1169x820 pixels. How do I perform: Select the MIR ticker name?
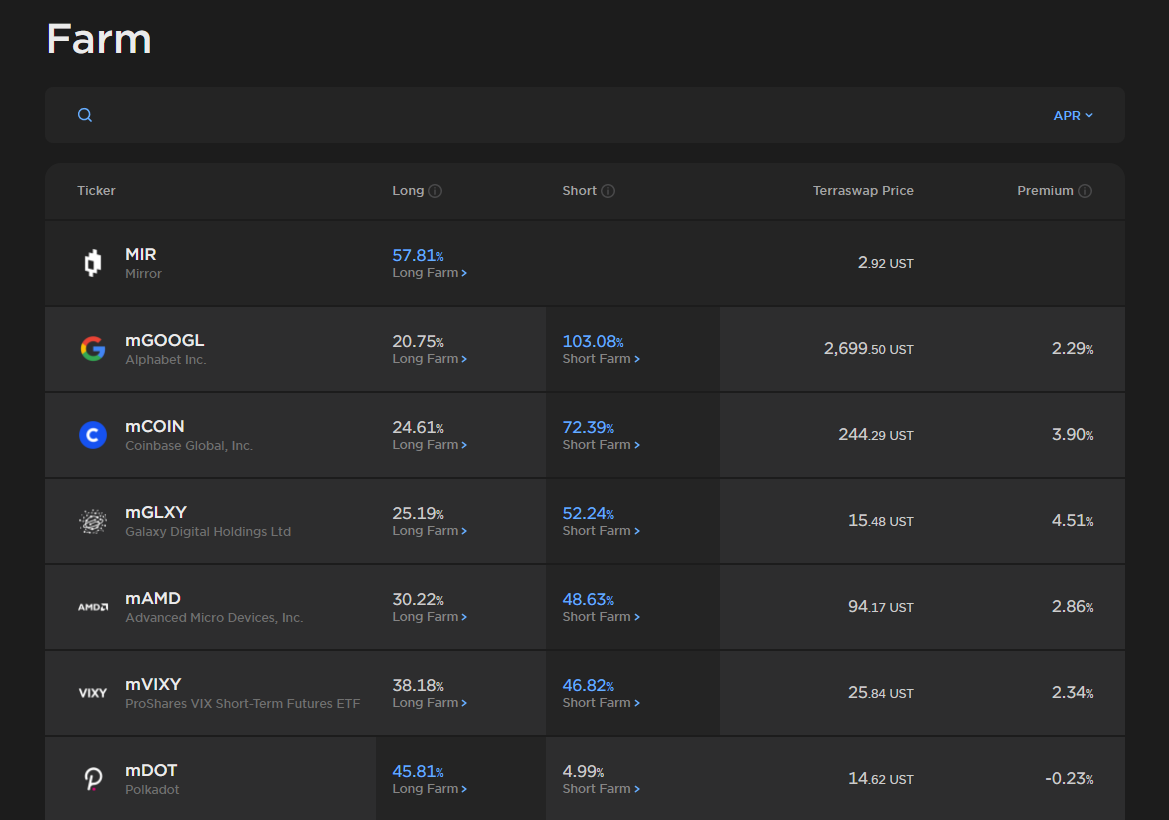[140, 254]
